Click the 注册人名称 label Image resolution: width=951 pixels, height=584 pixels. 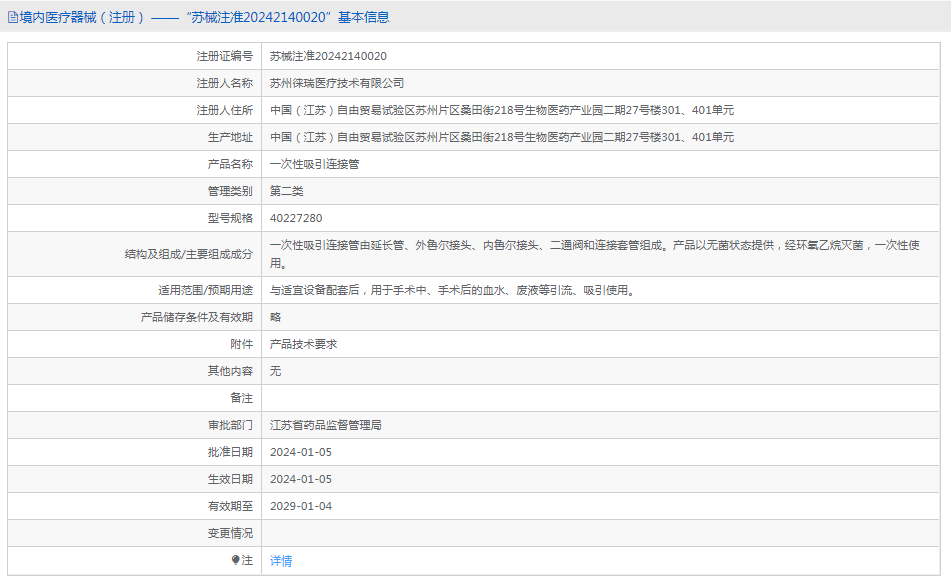coord(224,83)
